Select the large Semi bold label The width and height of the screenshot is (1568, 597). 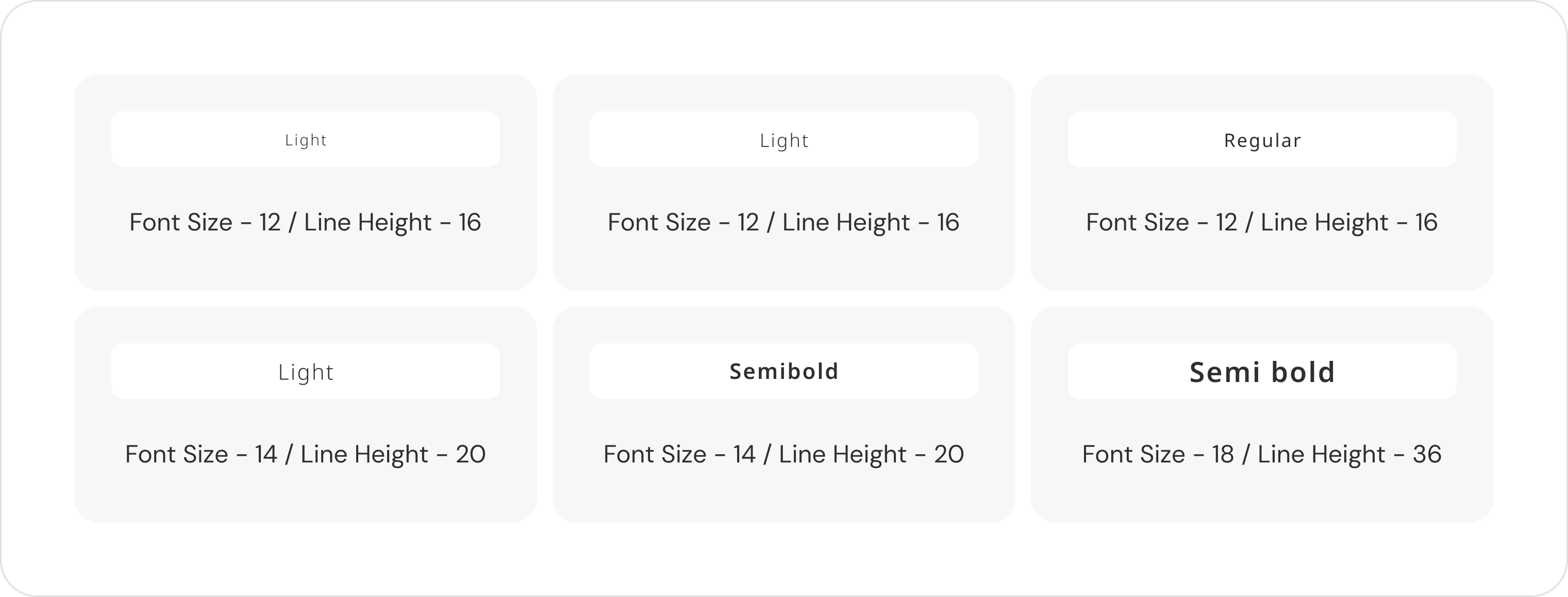(x=1262, y=372)
